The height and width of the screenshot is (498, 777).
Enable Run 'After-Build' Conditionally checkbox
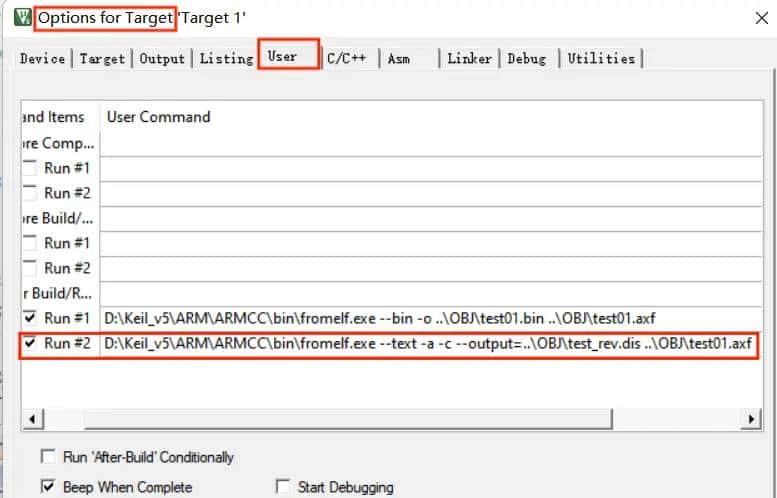pos(48,457)
